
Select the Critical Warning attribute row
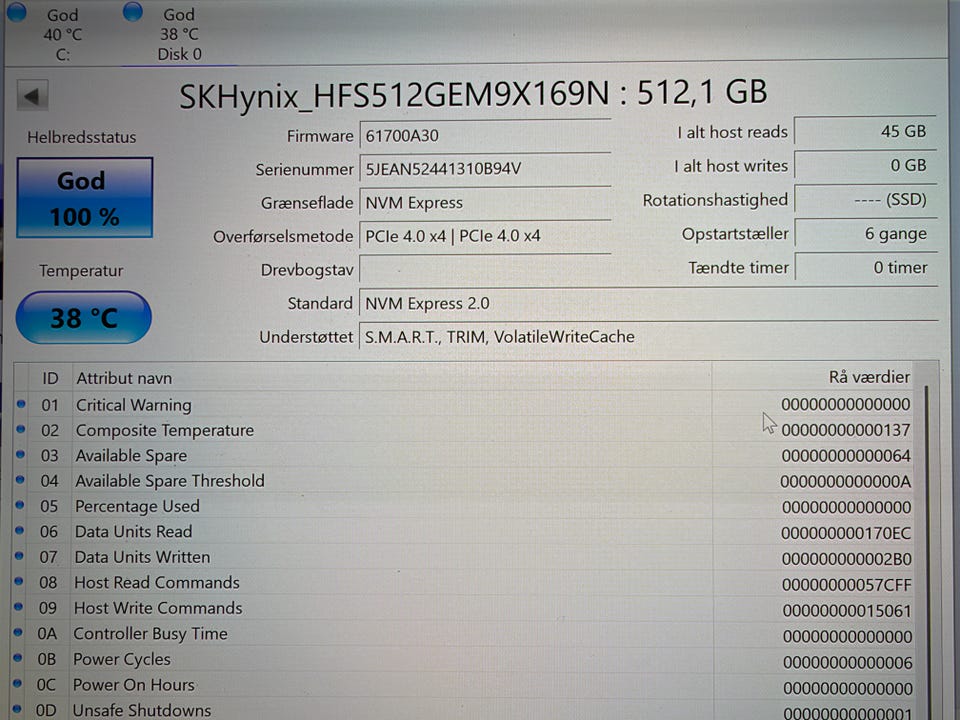point(465,405)
